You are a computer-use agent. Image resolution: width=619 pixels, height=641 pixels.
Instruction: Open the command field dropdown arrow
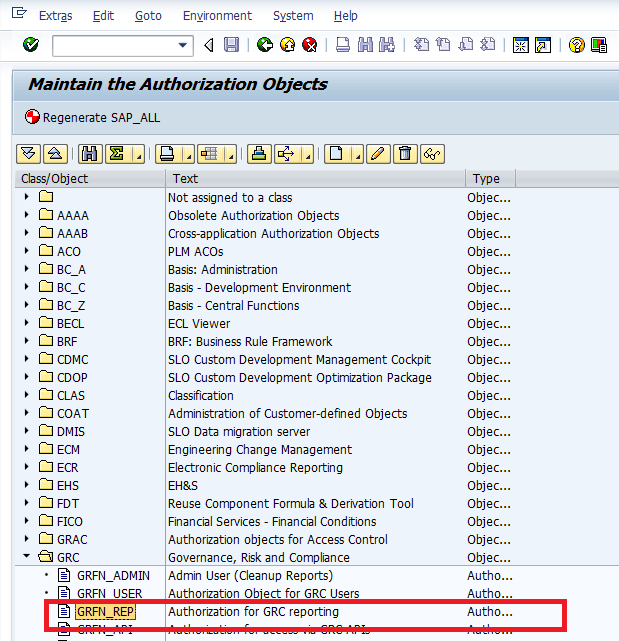[183, 45]
